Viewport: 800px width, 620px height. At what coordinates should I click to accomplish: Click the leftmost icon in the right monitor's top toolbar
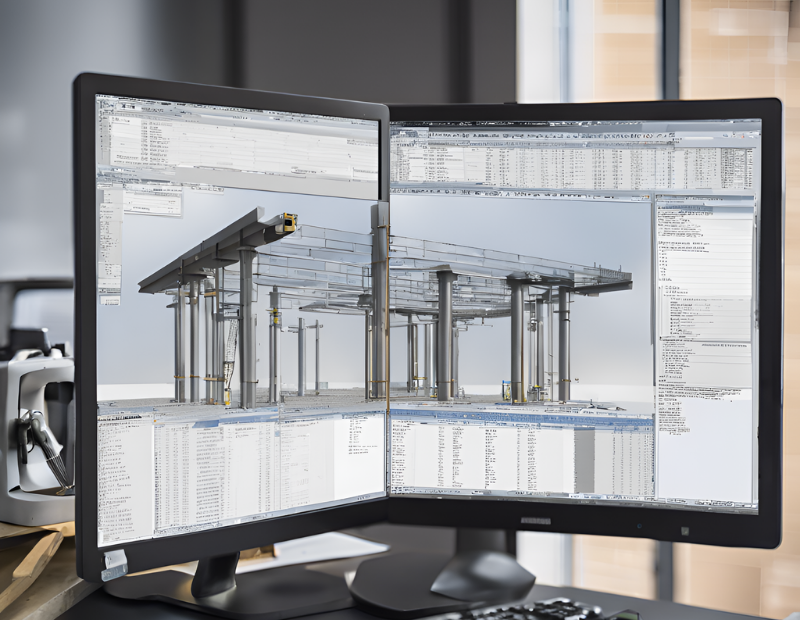point(397,130)
